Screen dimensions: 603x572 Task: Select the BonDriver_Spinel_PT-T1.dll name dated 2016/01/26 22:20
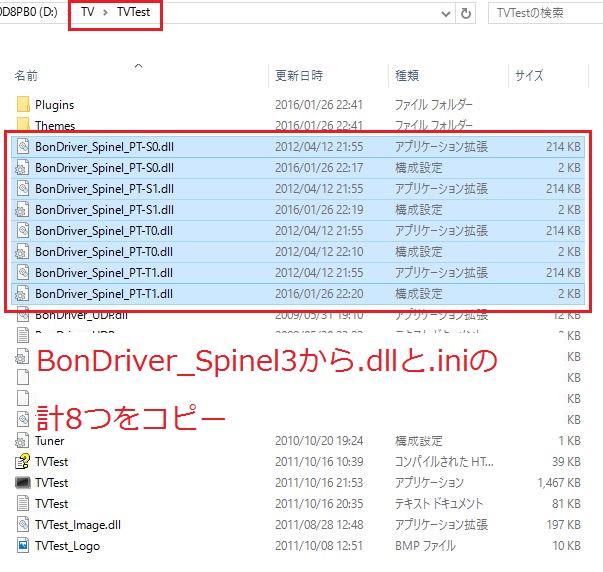tap(104, 294)
